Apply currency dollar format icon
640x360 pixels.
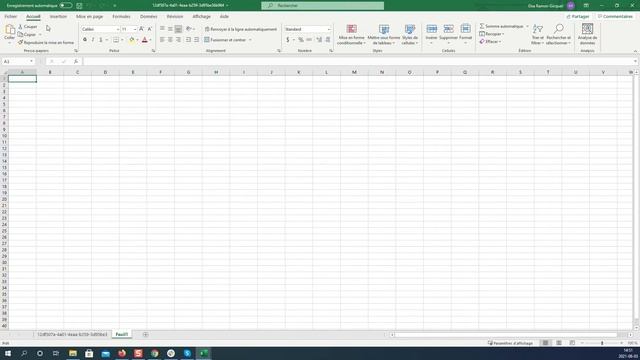(288, 40)
